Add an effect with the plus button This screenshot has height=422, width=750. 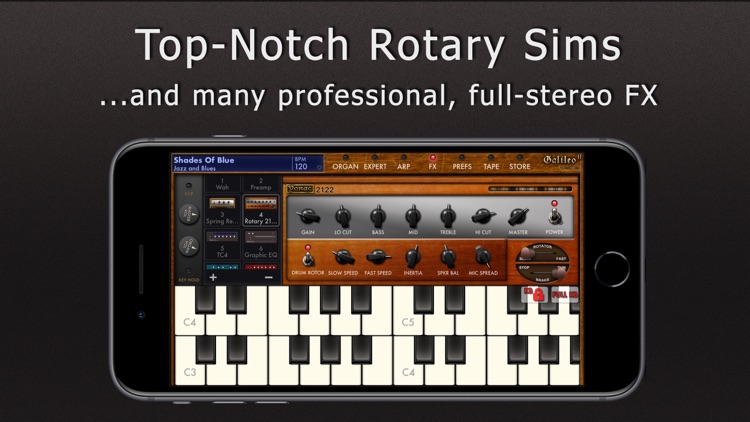213,278
